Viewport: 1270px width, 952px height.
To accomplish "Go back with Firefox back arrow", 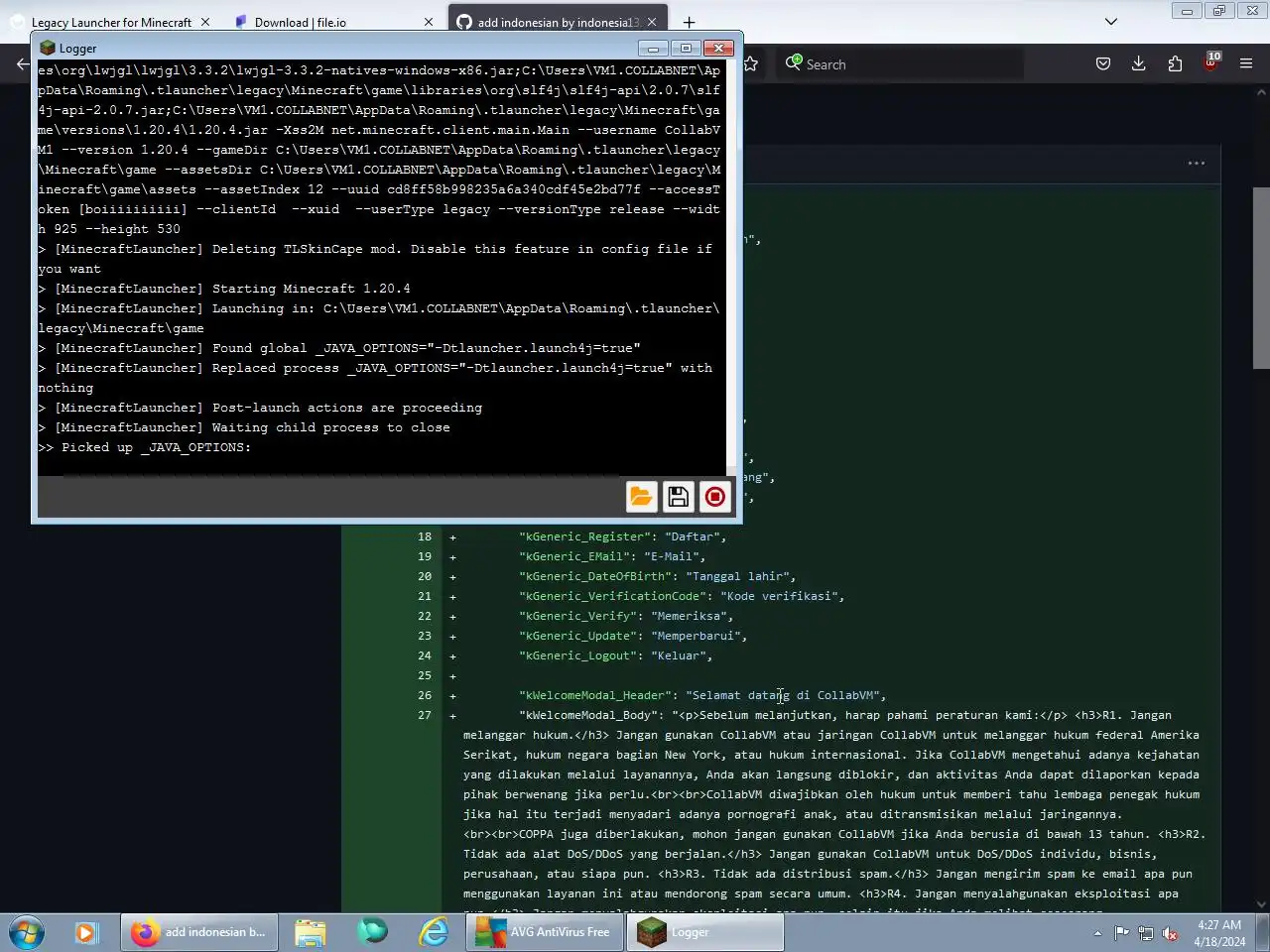I will click(22, 63).
